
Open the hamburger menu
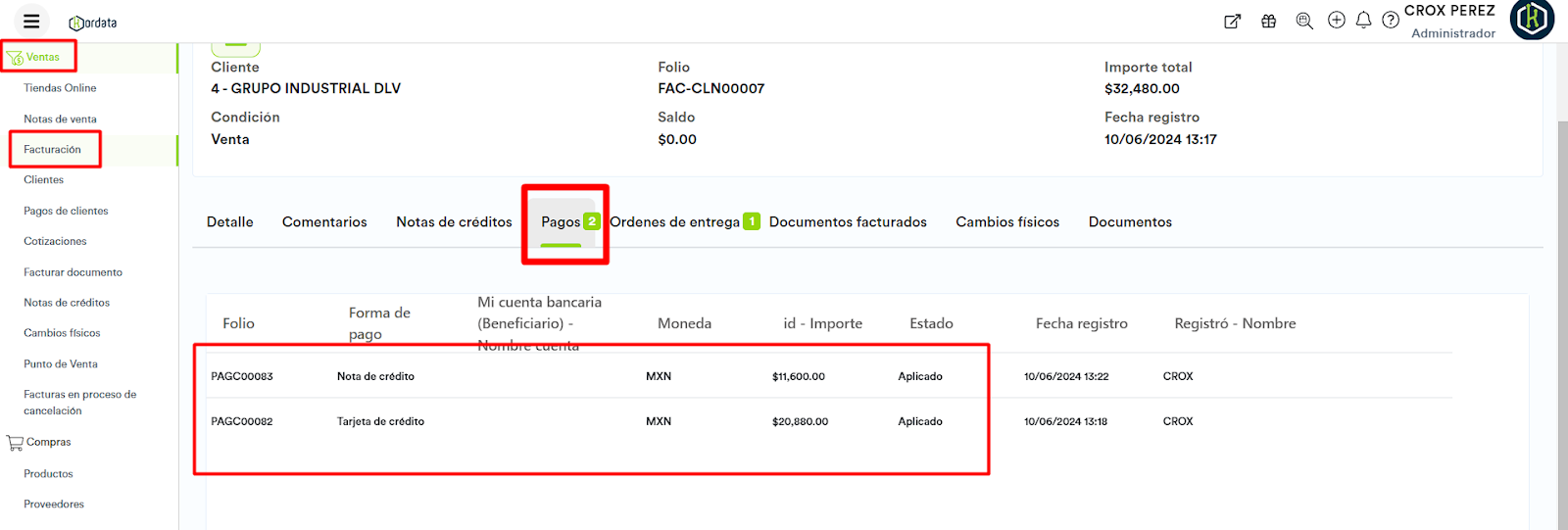point(31,22)
